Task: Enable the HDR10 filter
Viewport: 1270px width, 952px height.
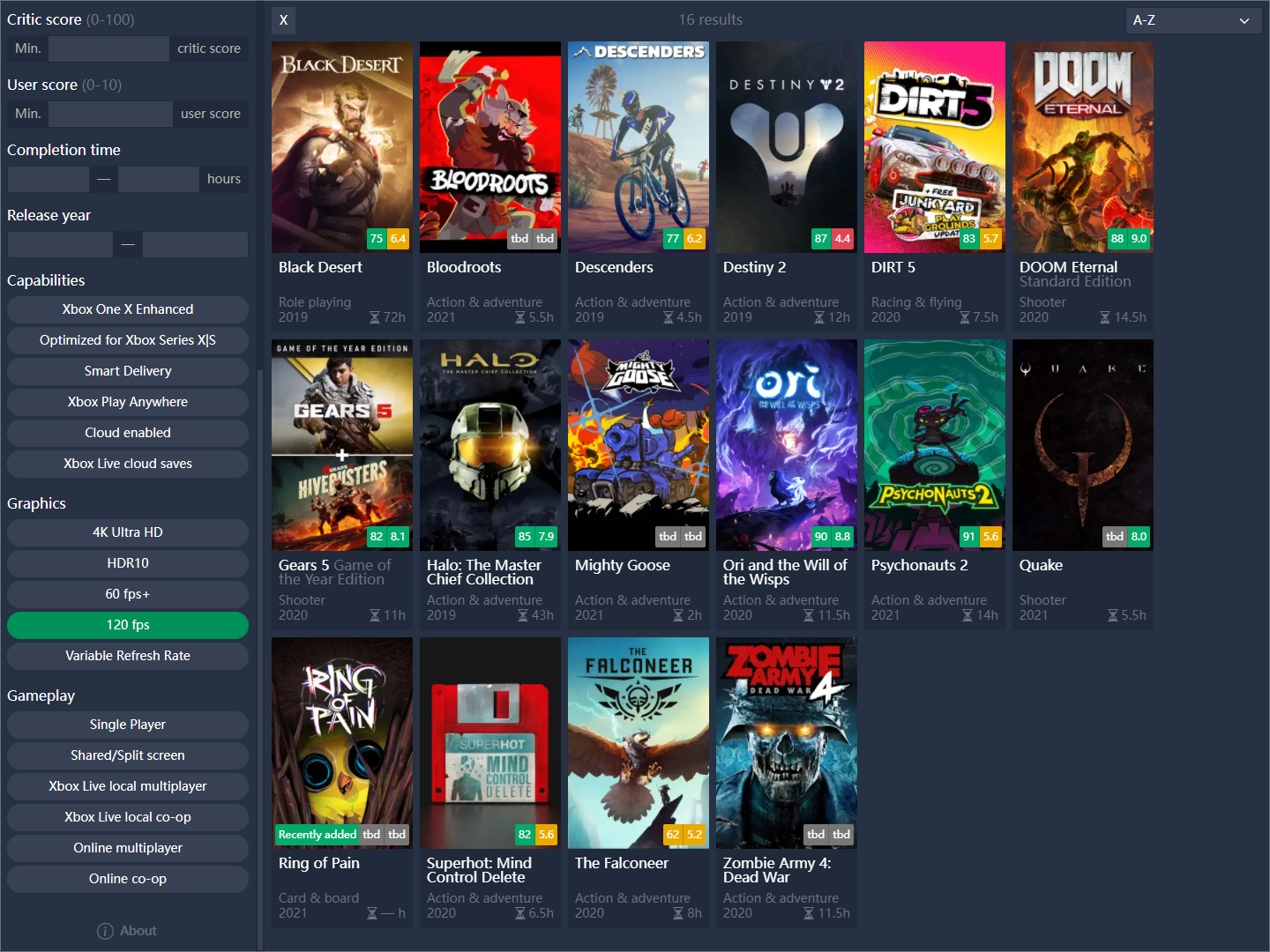Action: point(127,563)
